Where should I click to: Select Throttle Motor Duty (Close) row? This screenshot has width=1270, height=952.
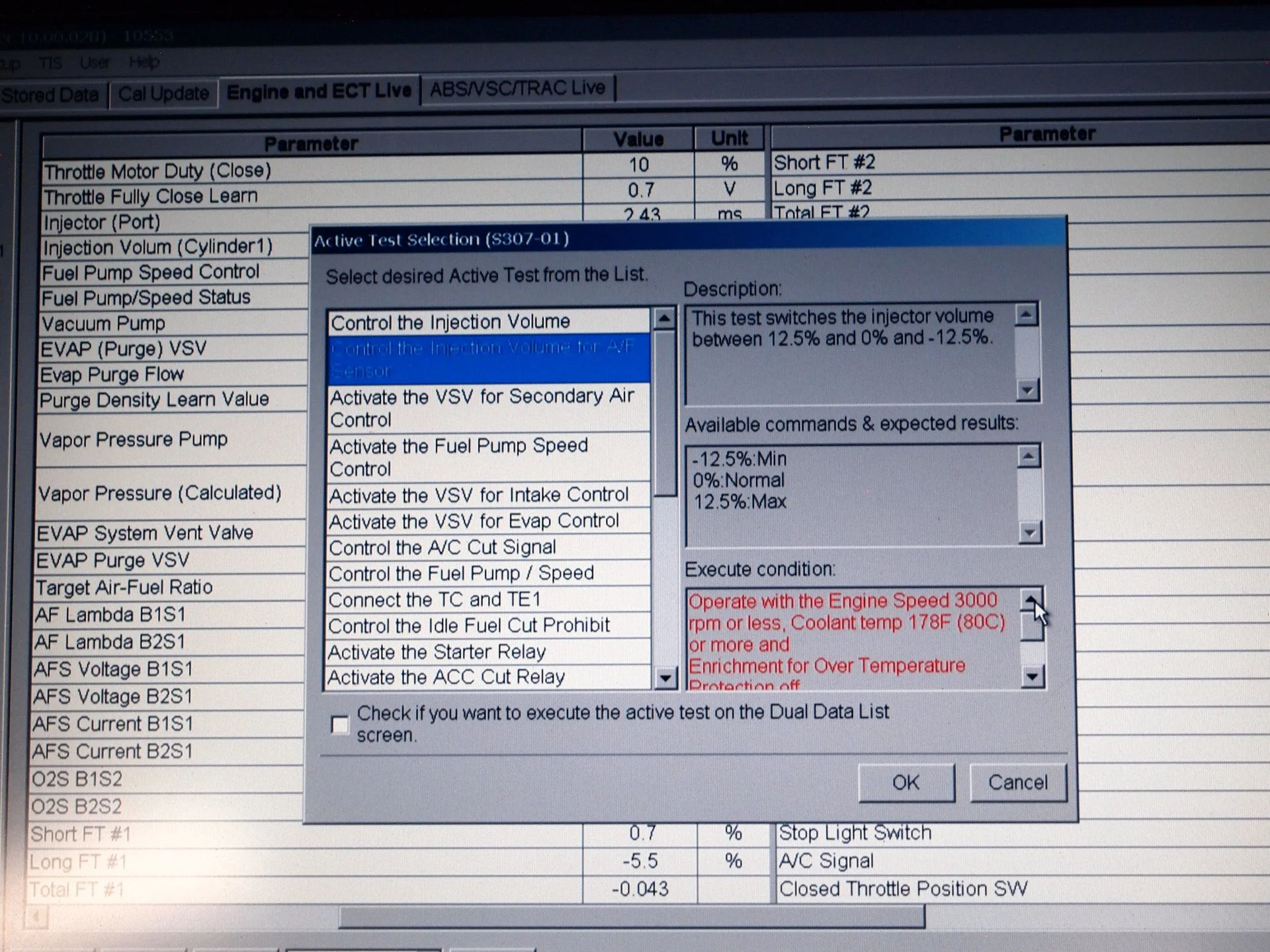pos(311,171)
